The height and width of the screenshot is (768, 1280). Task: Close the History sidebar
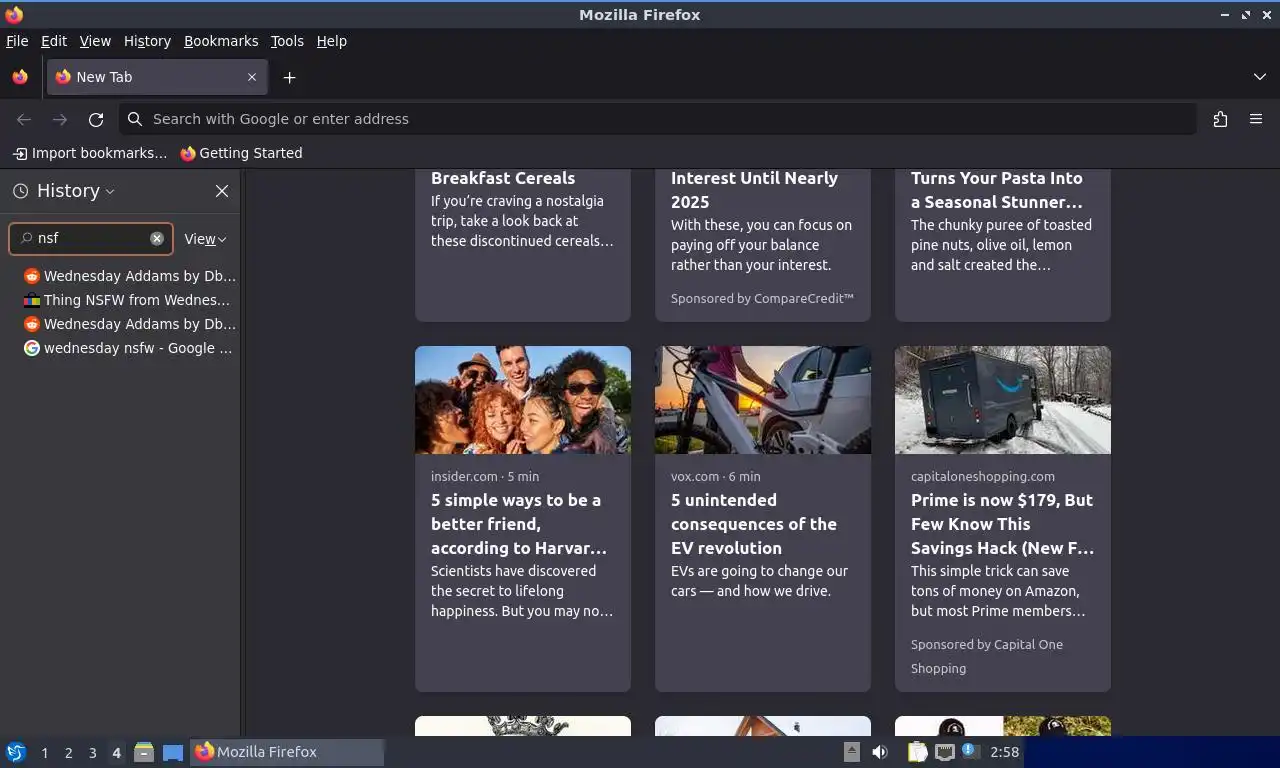(222, 191)
